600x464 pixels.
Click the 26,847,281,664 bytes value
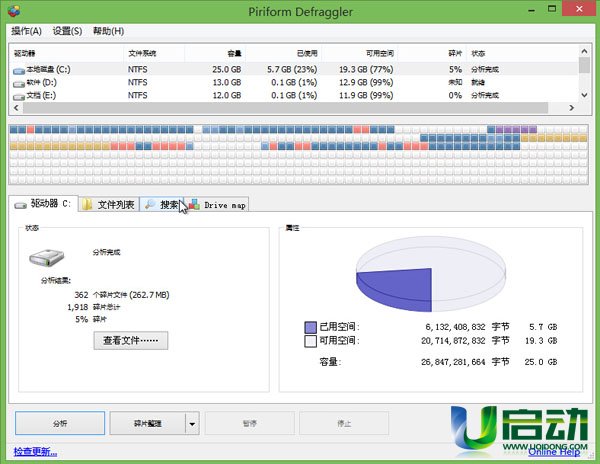[453, 362]
